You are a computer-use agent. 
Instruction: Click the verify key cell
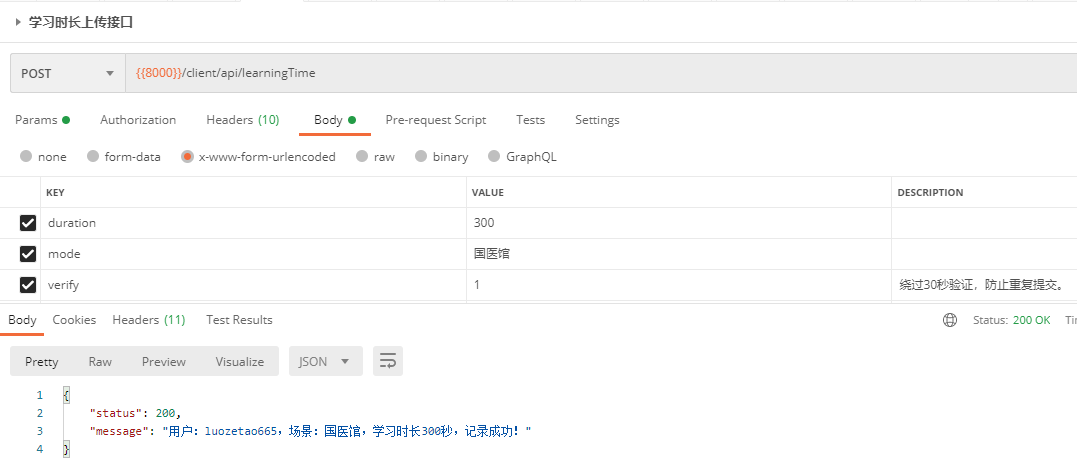[253, 284]
